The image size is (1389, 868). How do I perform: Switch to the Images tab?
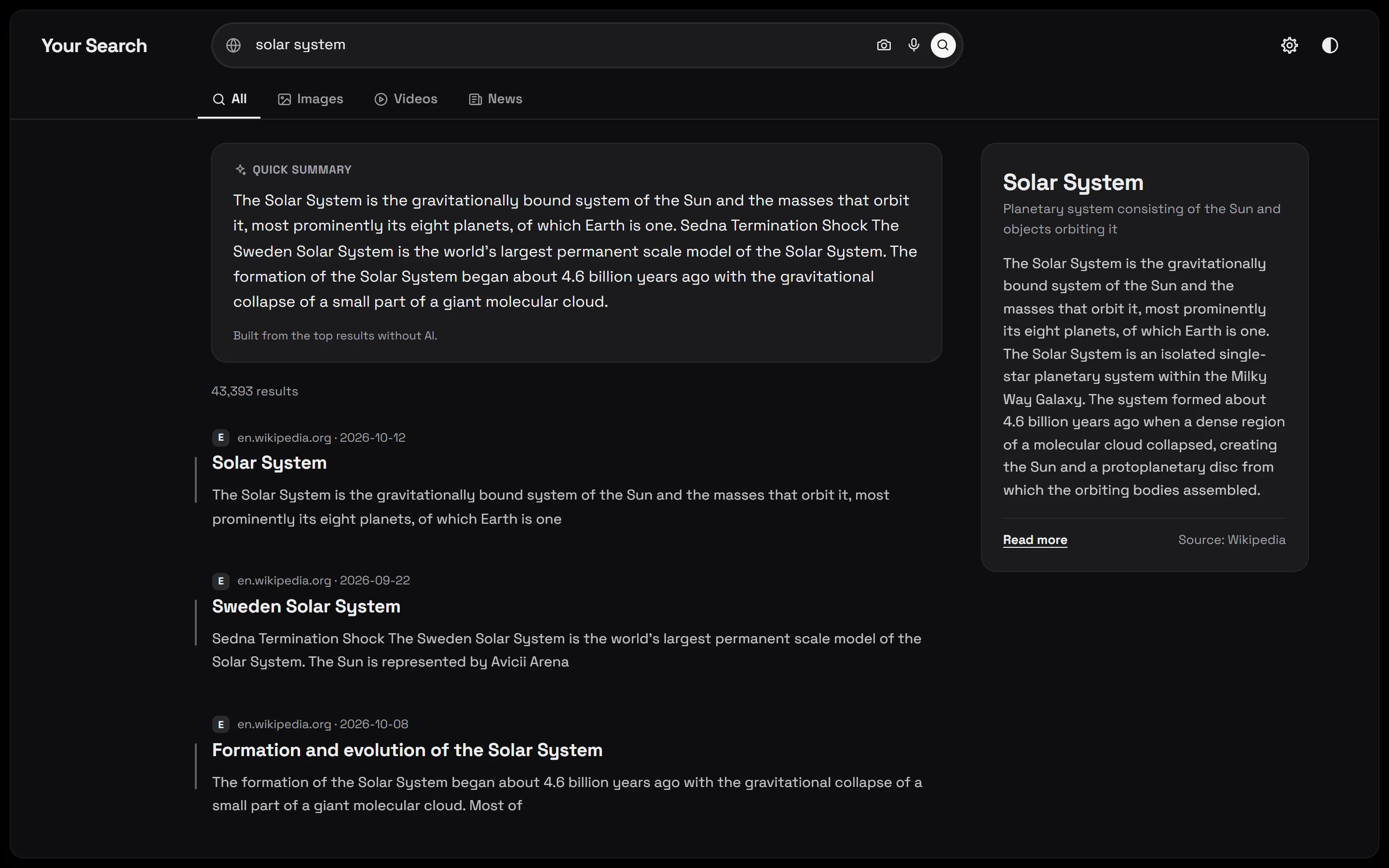311,99
